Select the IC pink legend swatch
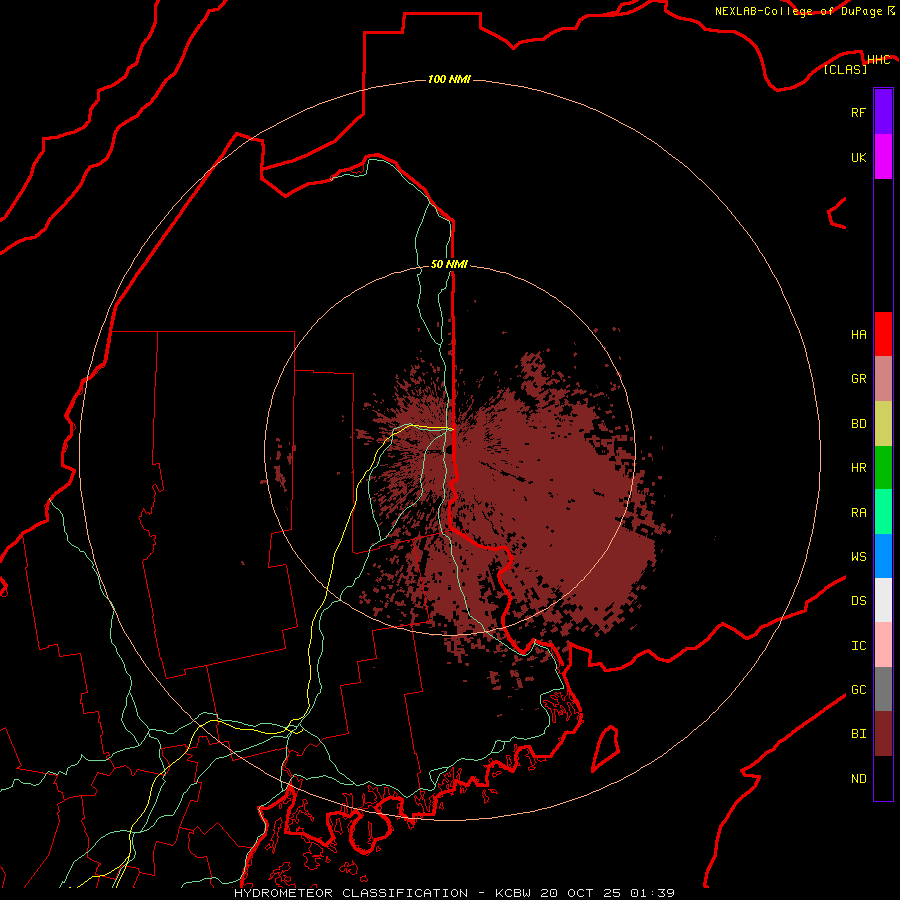The image size is (900, 900). [x=883, y=645]
